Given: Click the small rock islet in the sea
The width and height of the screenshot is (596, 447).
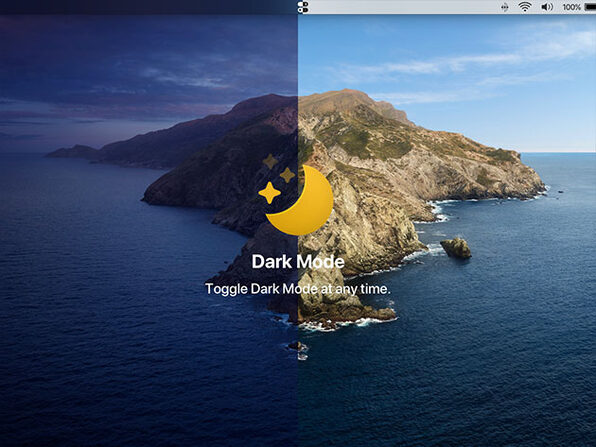Looking at the screenshot, I should click(456, 248).
